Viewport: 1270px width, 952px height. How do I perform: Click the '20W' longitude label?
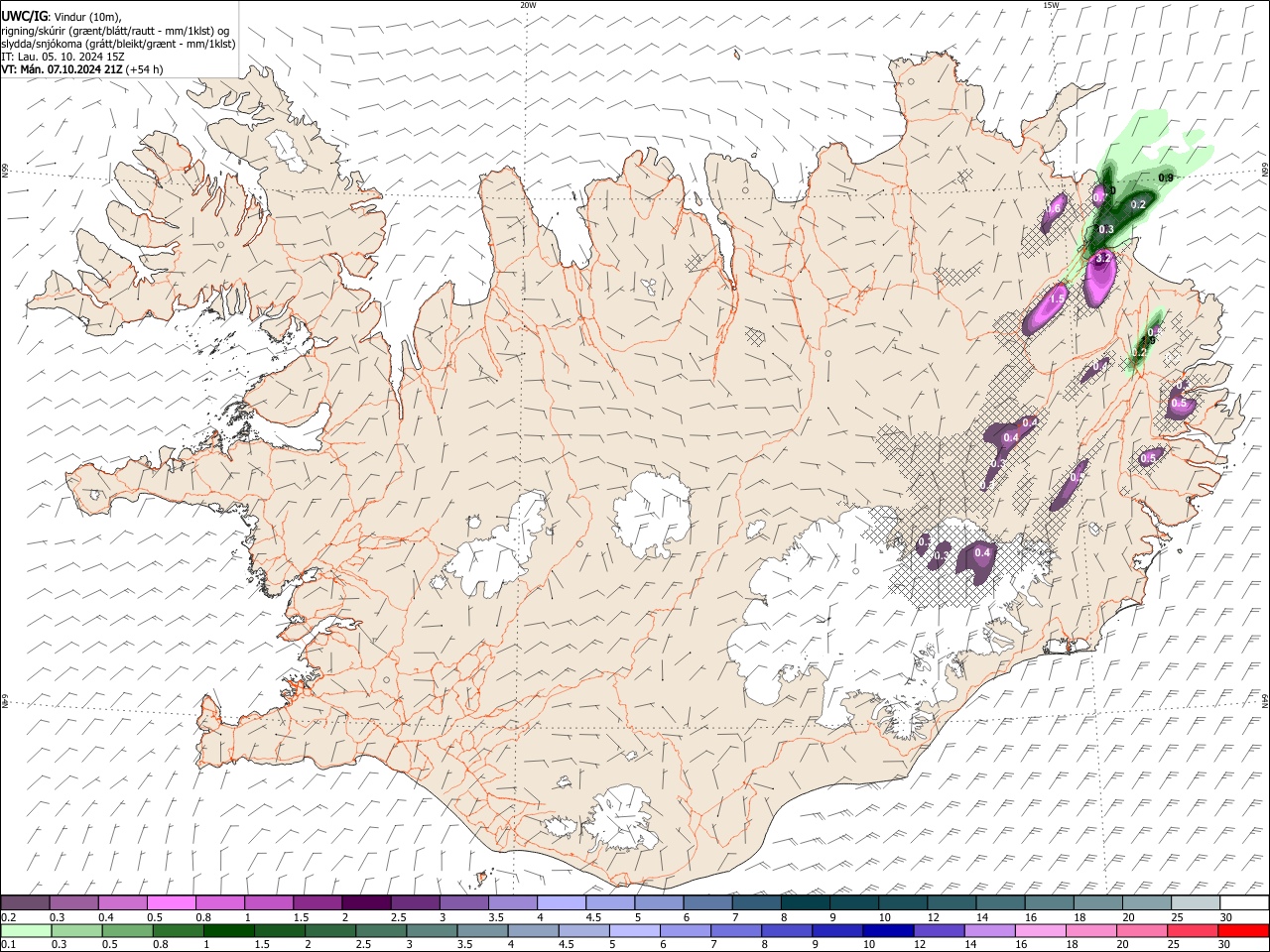(528, 5)
